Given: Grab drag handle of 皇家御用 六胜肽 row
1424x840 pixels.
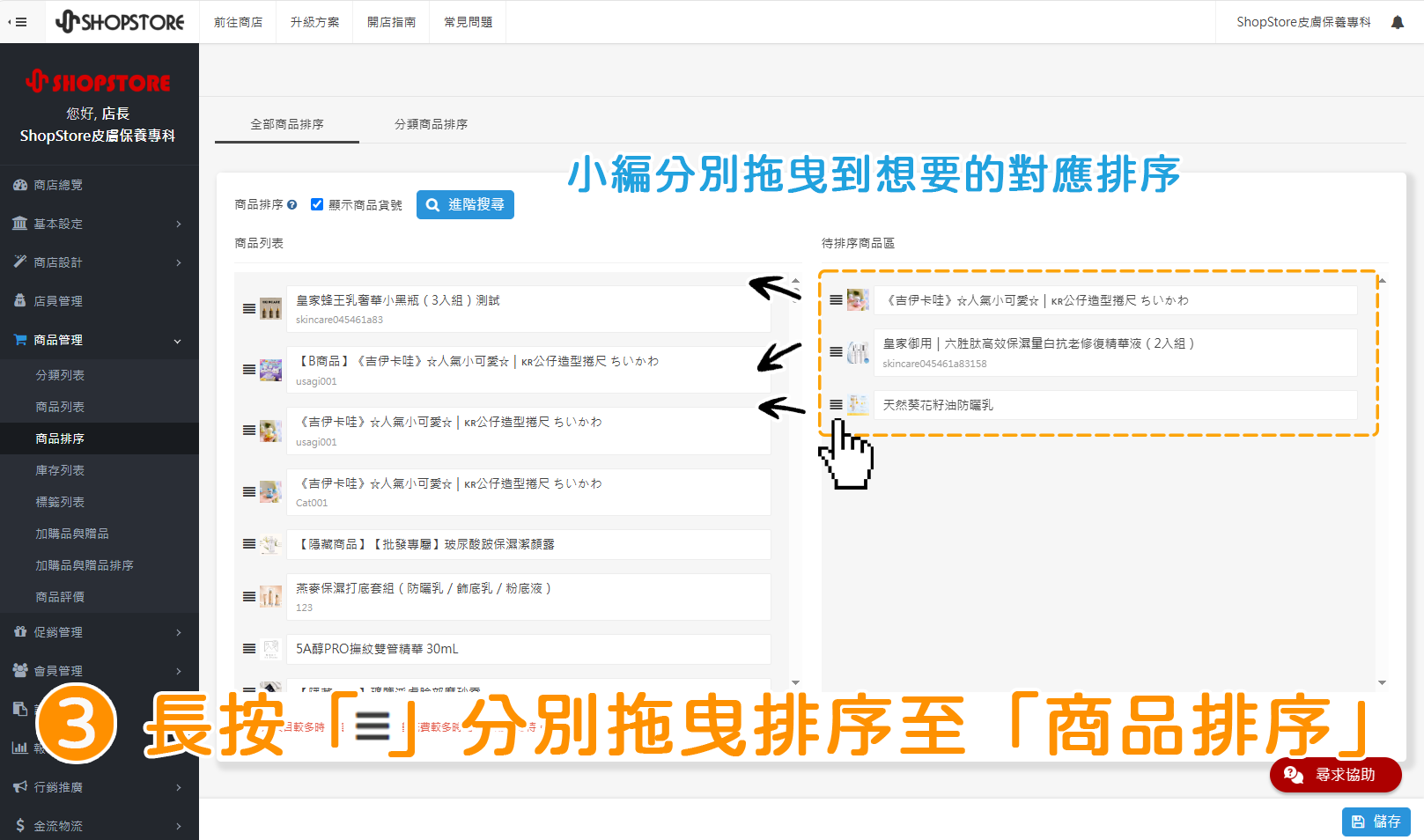Looking at the screenshot, I should pos(836,352).
